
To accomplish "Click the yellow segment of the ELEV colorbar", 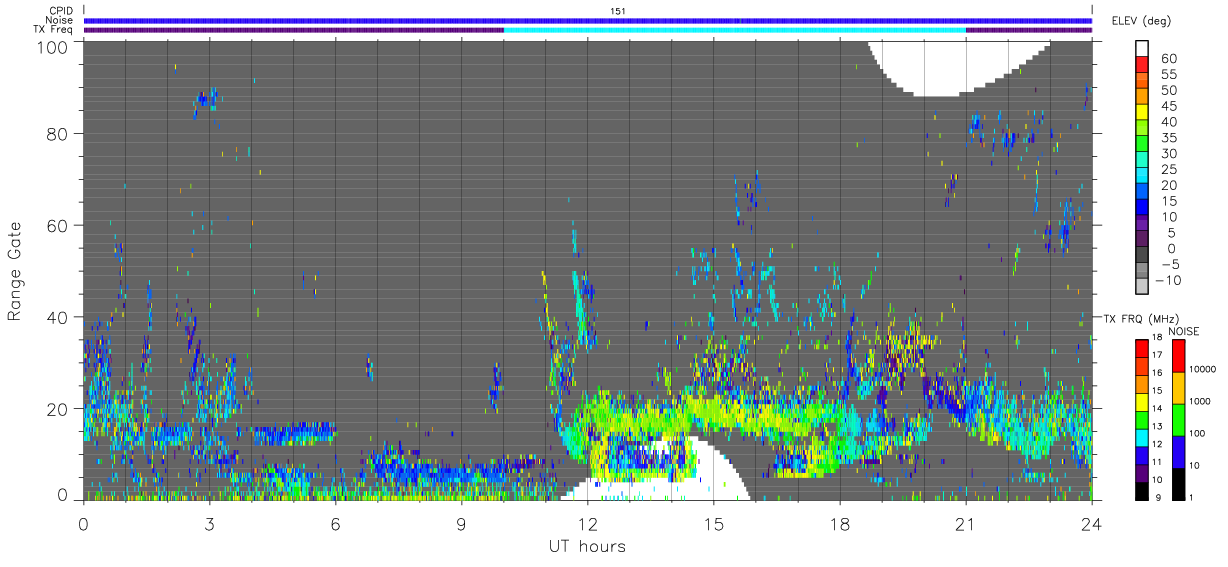I will (1141, 112).
